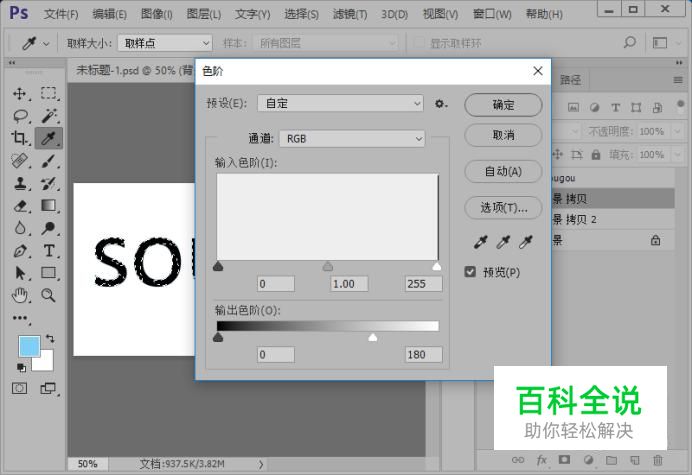The height and width of the screenshot is (475, 692).
Task: Select the Rectangular Marquee tool
Action: coord(49,94)
